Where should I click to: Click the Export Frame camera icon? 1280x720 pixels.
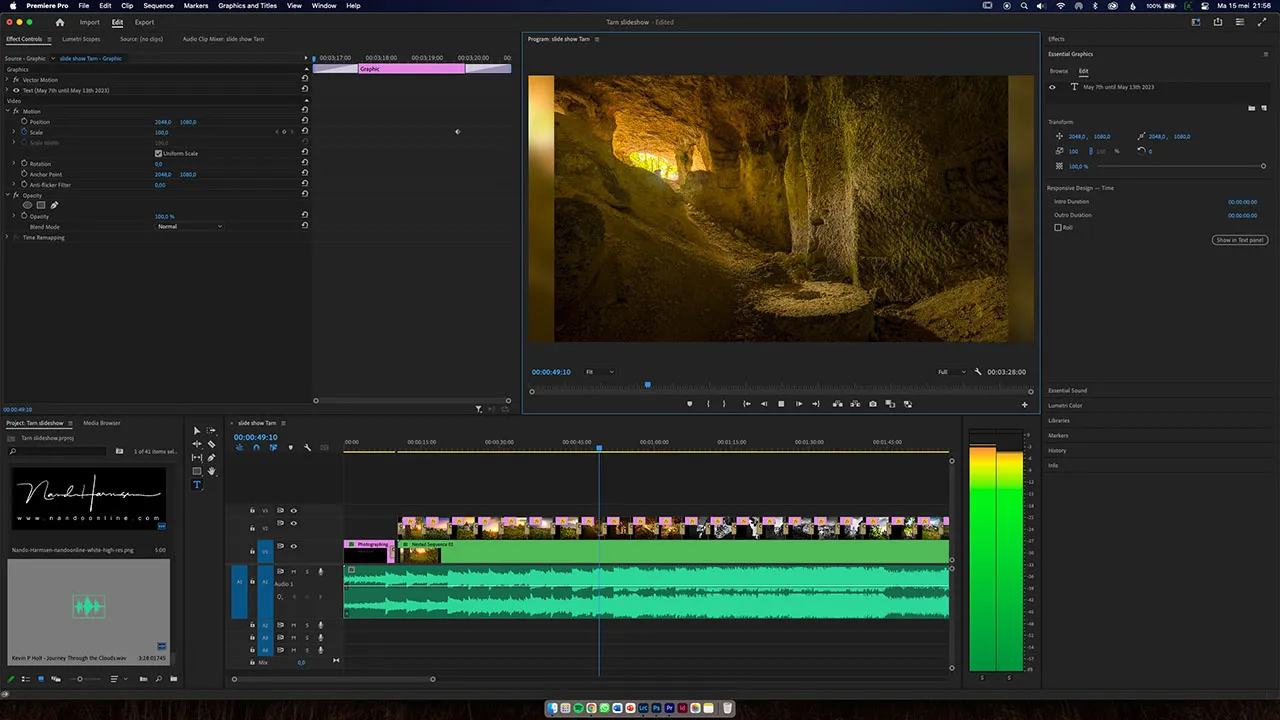873,404
